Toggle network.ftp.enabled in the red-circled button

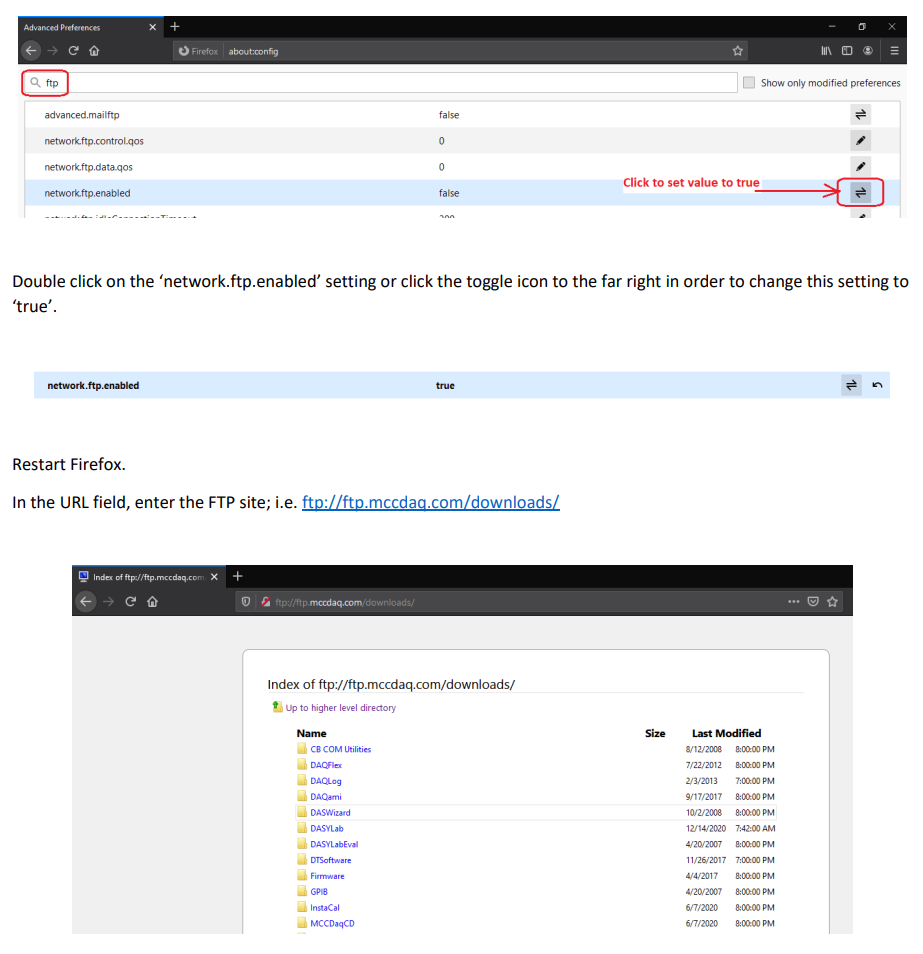(x=861, y=192)
